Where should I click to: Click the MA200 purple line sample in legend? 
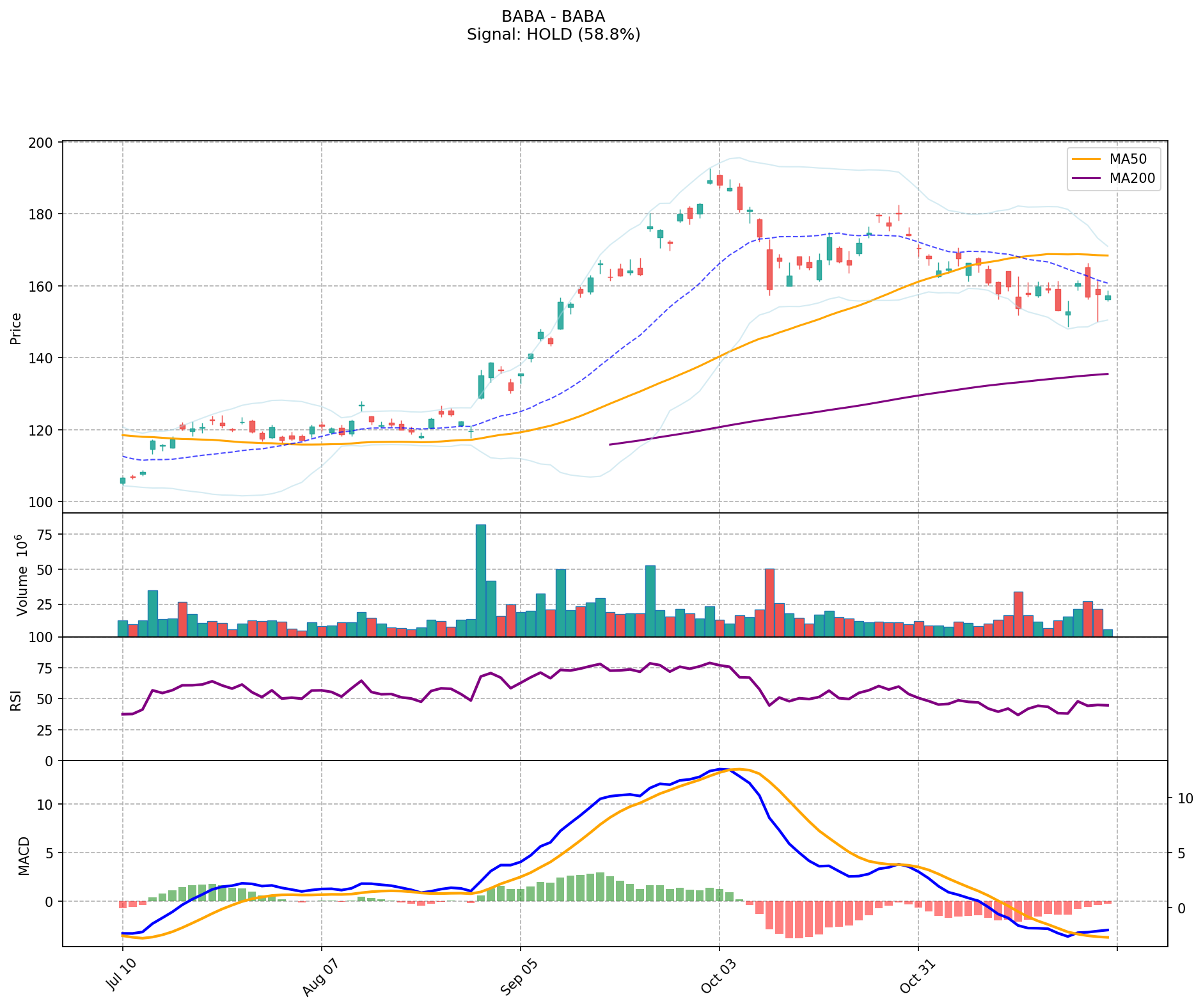tap(1085, 178)
